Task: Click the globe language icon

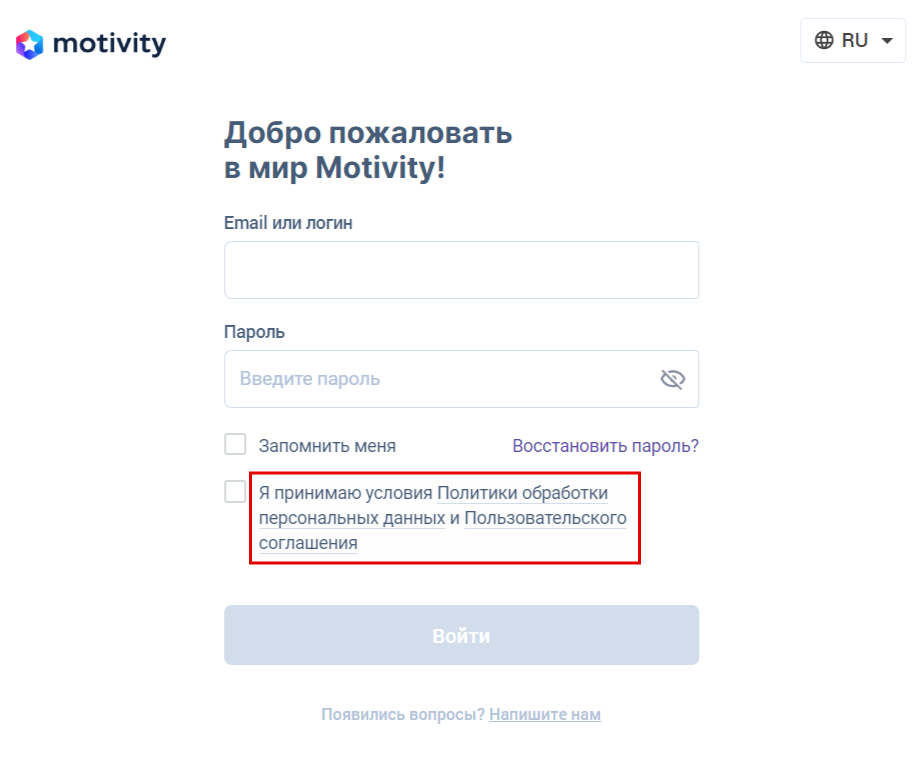Action: coord(824,40)
